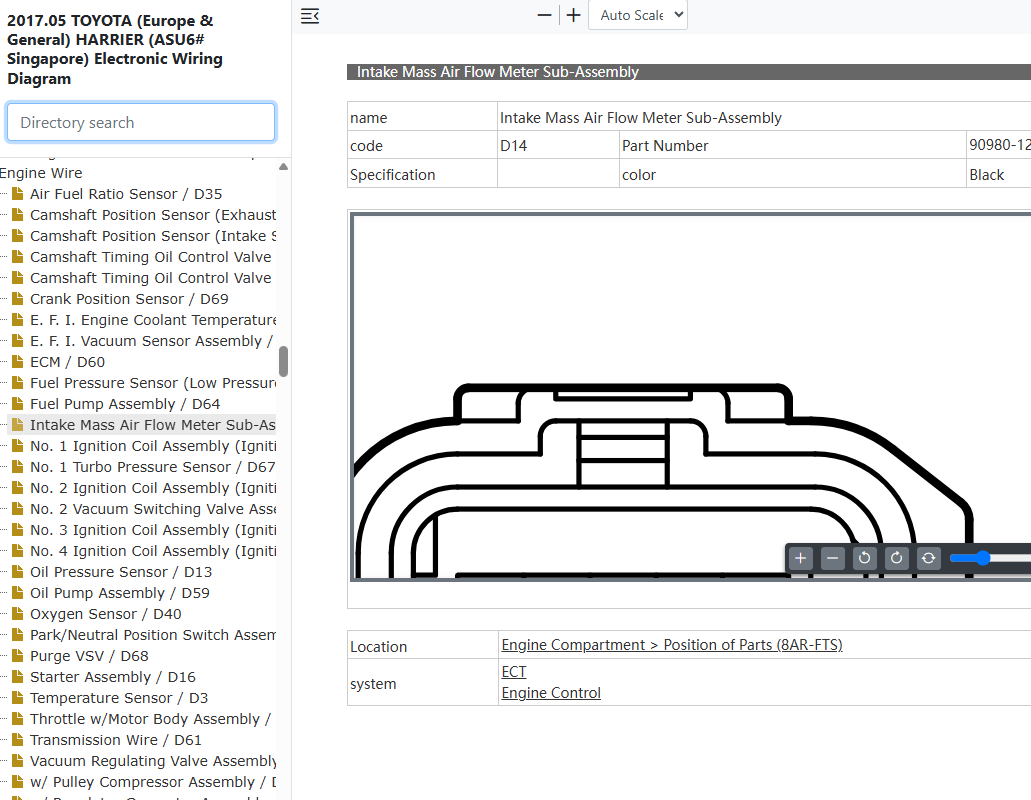Select Temperature Sensor / D3

tap(119, 698)
